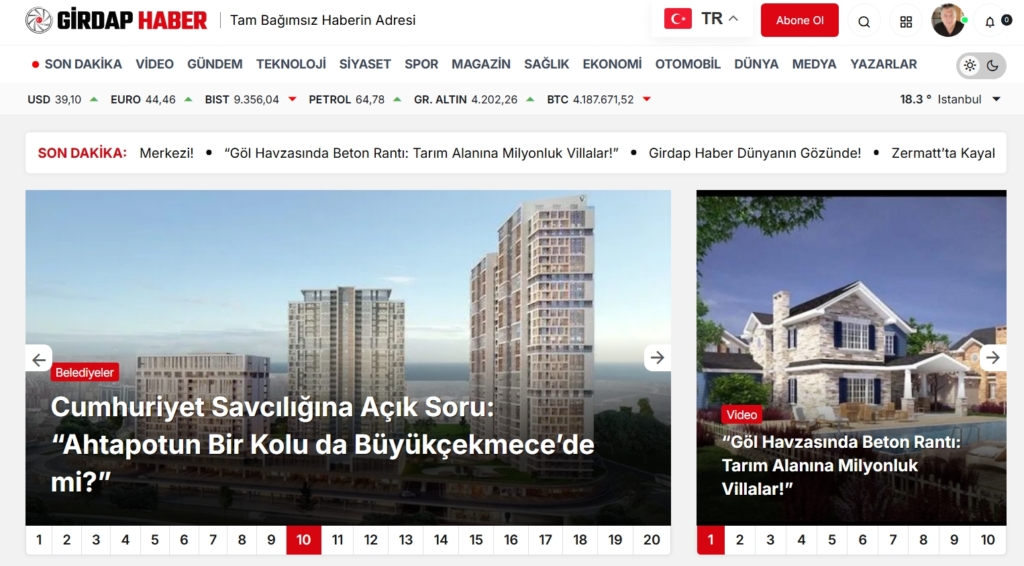Click next arrow on video slider
Screen dimensions: 1024x566
click(992, 358)
